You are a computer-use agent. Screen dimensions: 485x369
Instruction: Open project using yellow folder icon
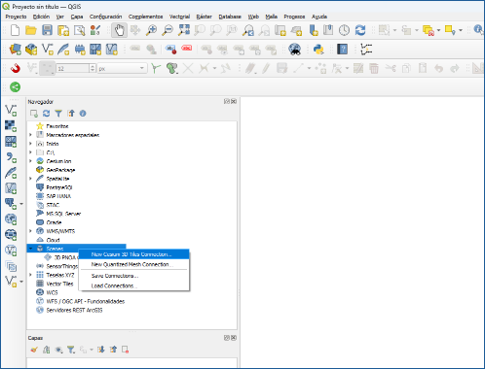click(x=31, y=31)
